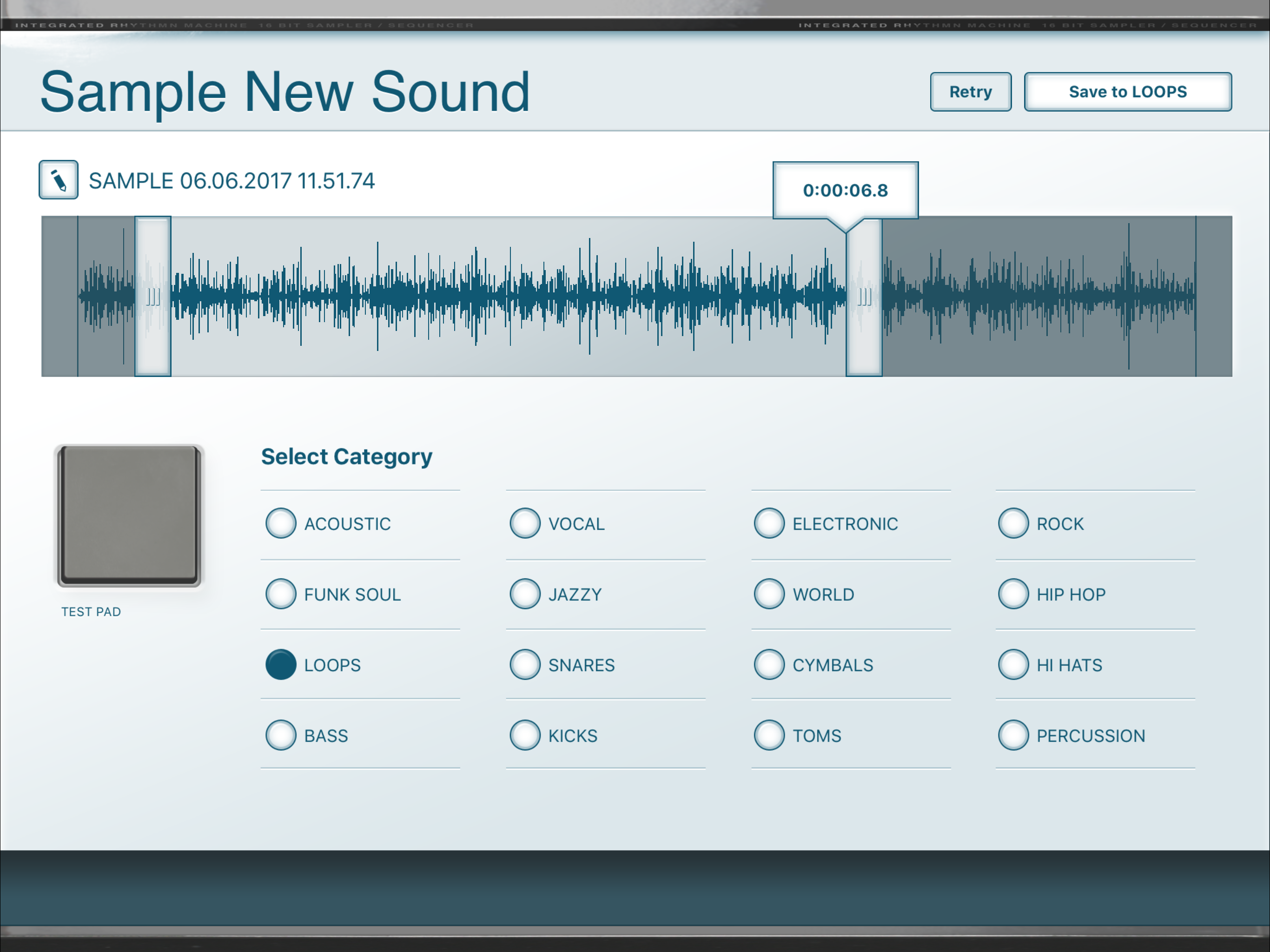Select the KICKS category option
Viewport: 1270px width, 952px height.
525,735
